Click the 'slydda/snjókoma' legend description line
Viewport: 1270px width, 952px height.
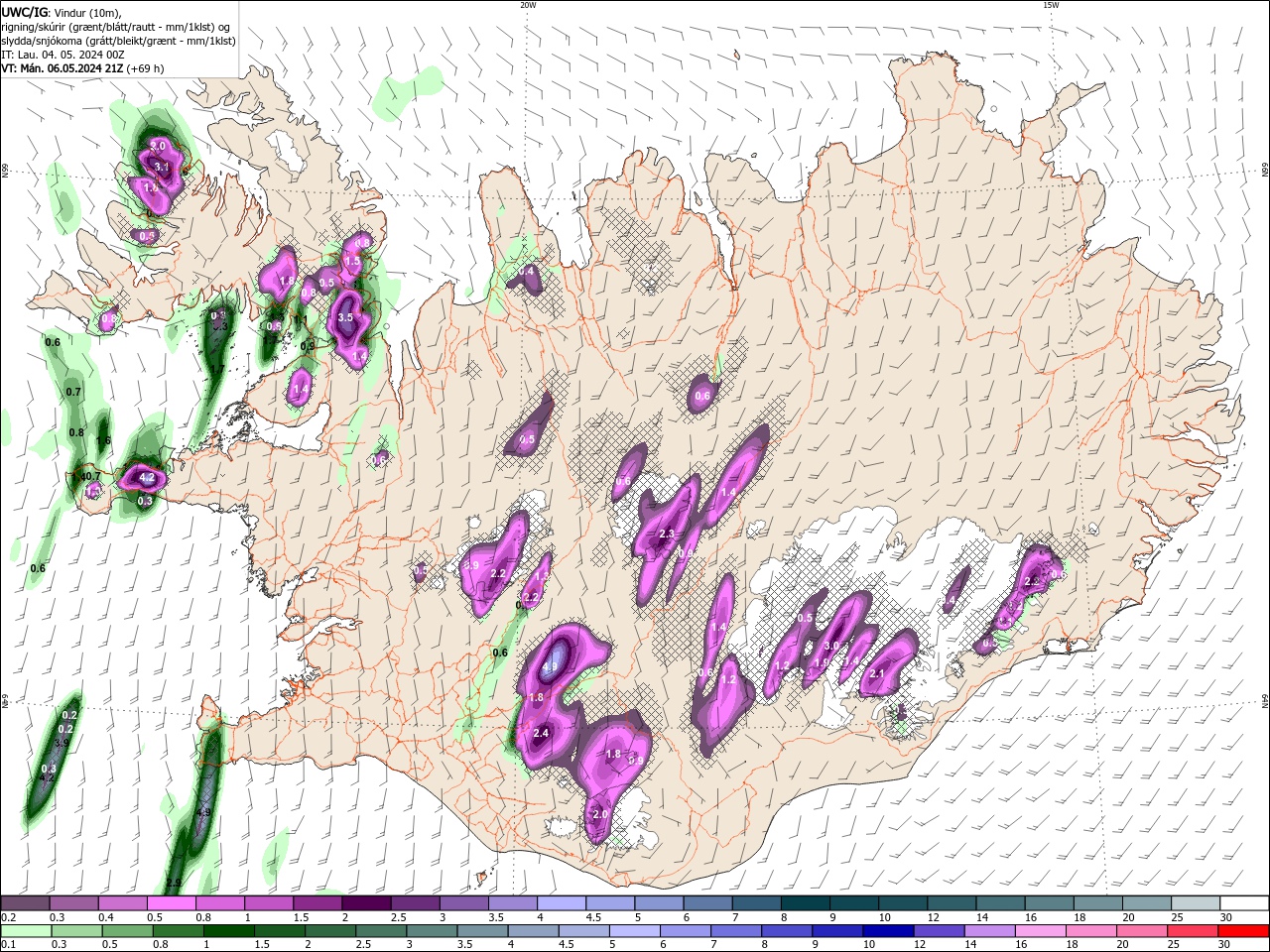click(x=118, y=41)
